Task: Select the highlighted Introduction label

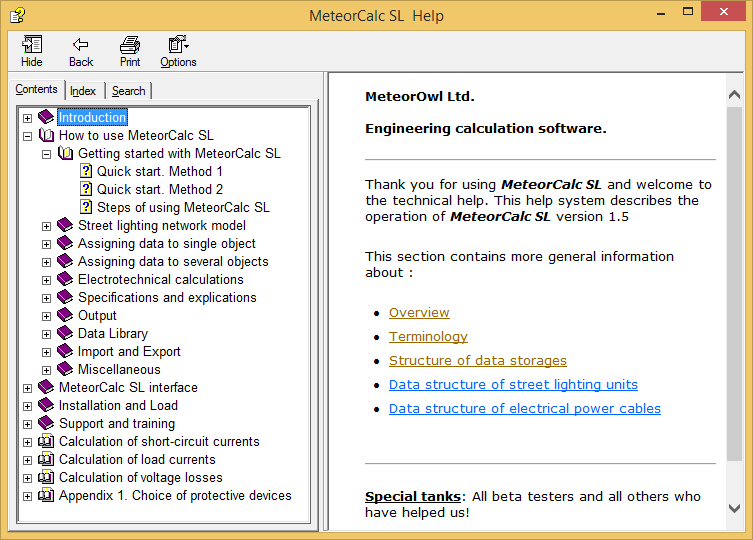Action: pyautogui.click(x=92, y=117)
